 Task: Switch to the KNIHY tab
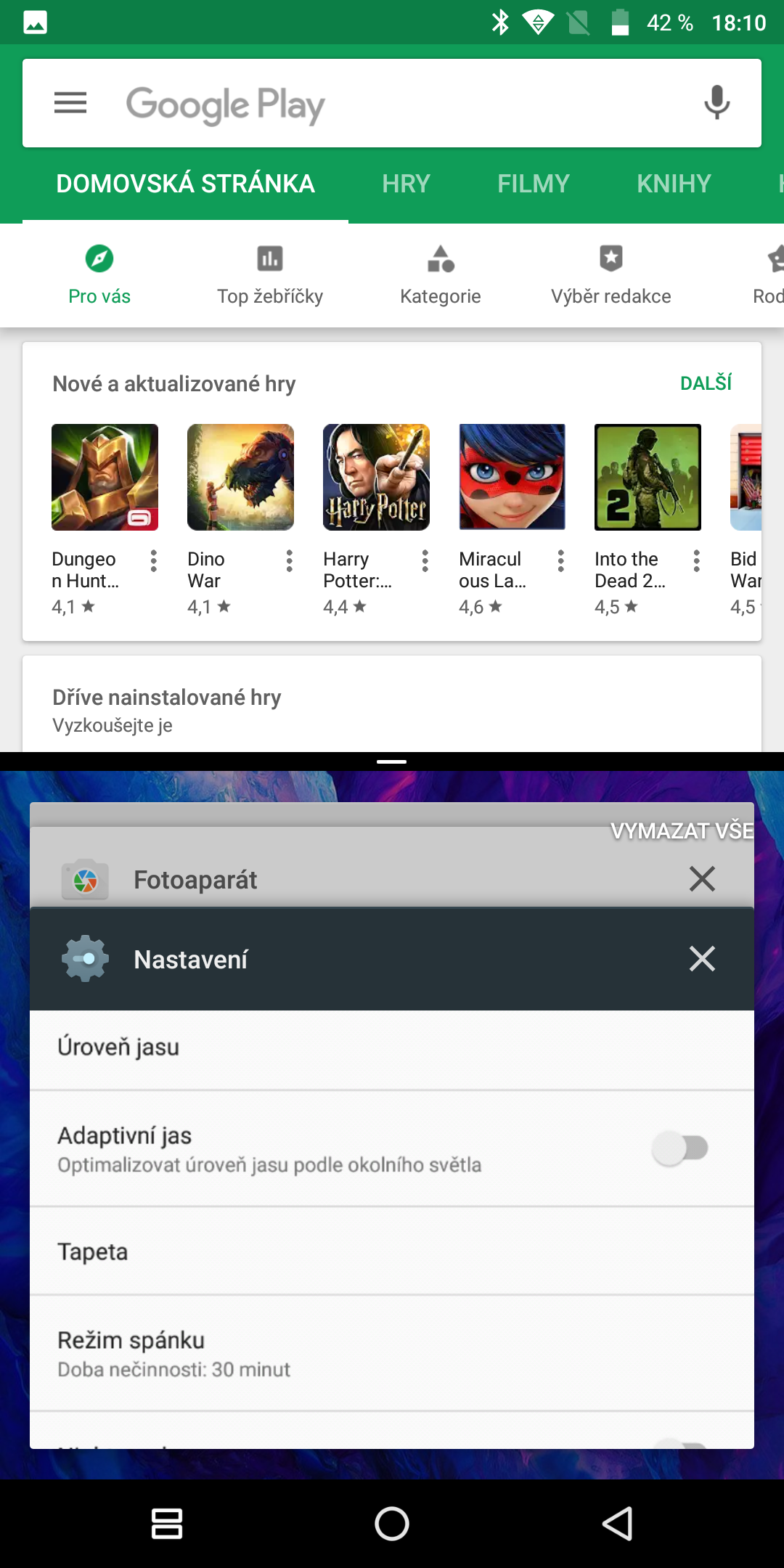click(674, 184)
